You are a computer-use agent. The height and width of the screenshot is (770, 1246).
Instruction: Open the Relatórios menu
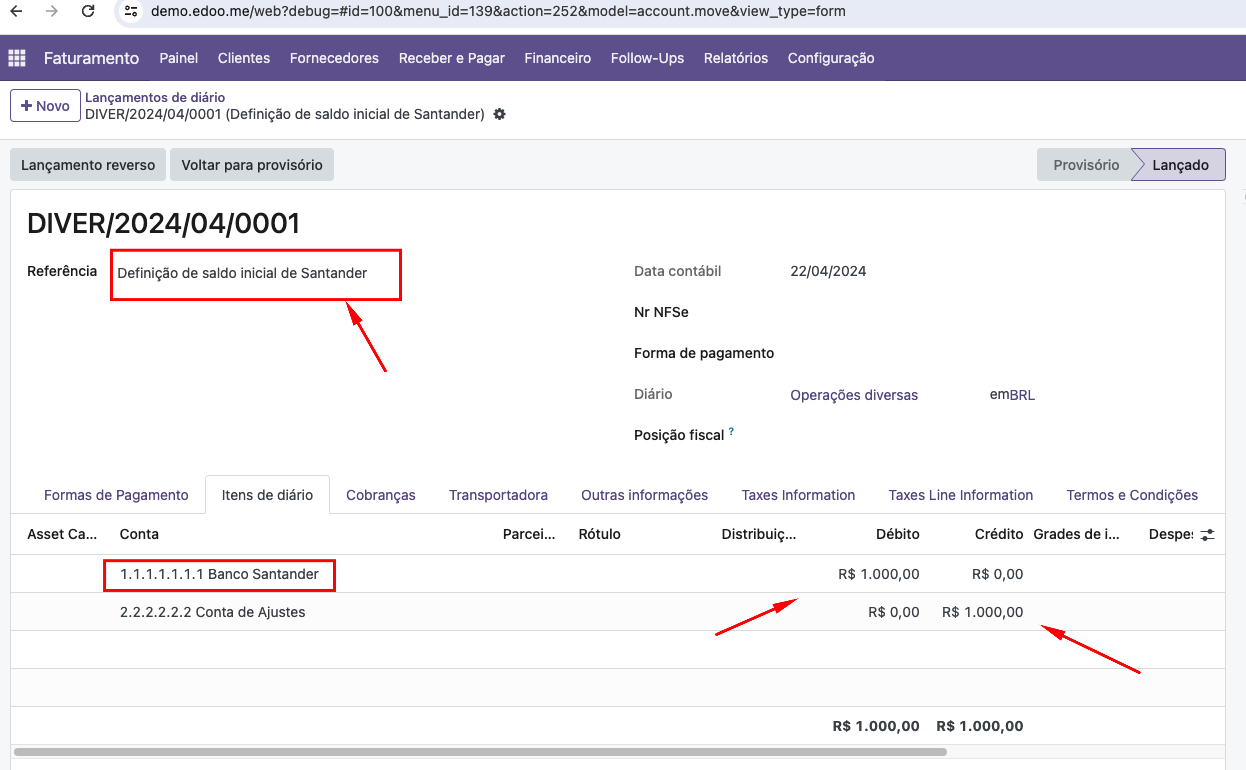tap(736, 58)
